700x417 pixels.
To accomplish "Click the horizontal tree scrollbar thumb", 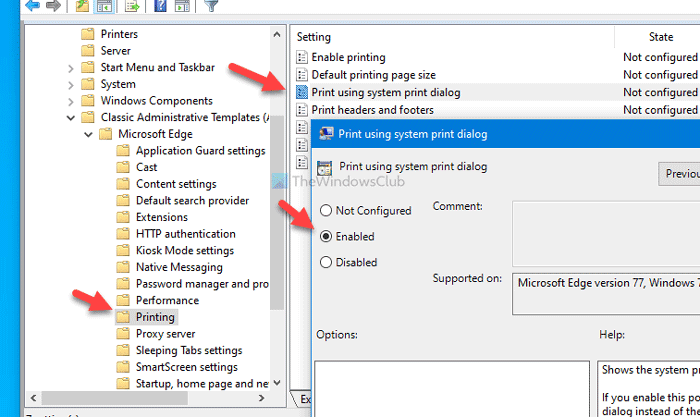I will [x=115, y=398].
